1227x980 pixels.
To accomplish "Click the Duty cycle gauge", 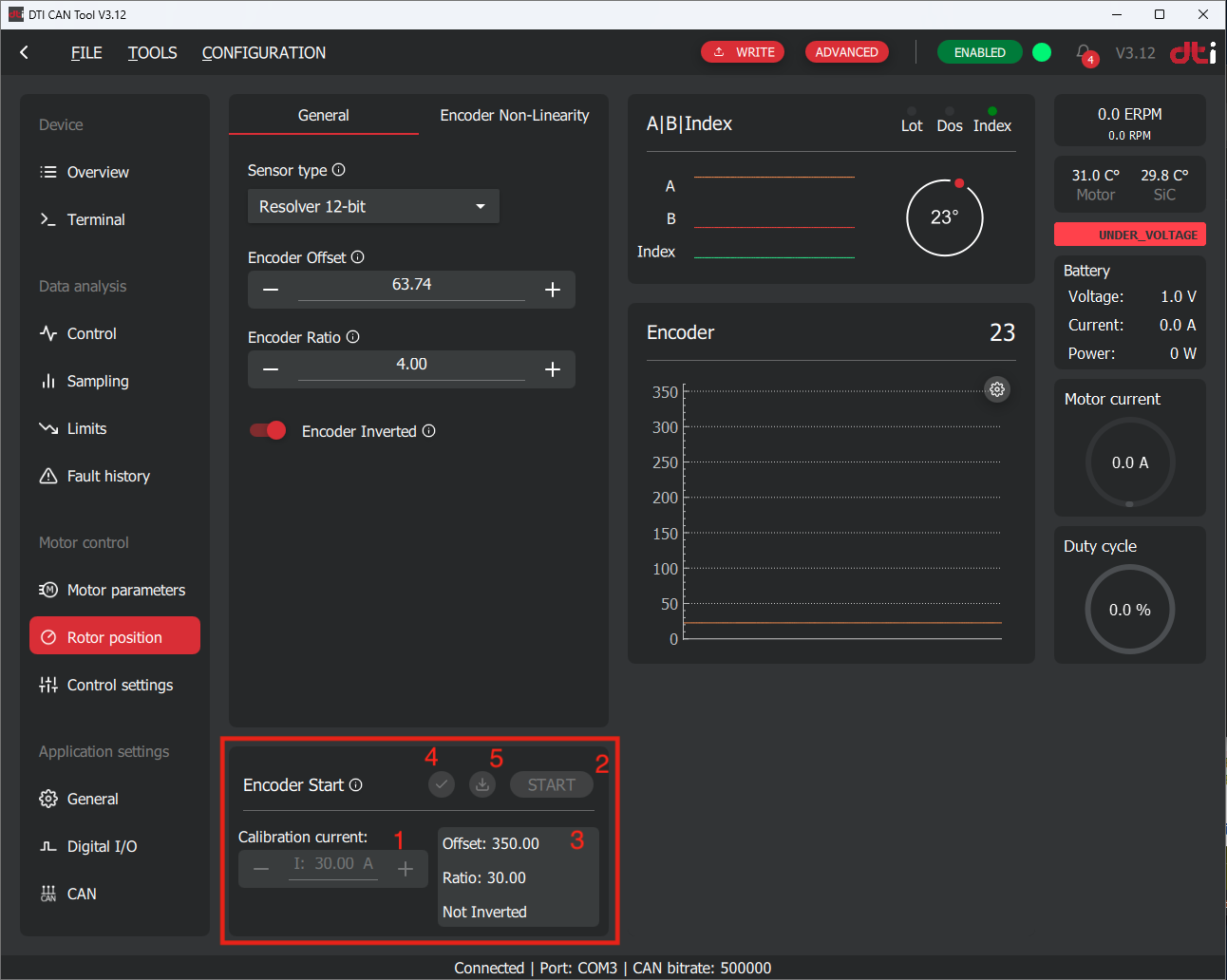I will point(1130,610).
